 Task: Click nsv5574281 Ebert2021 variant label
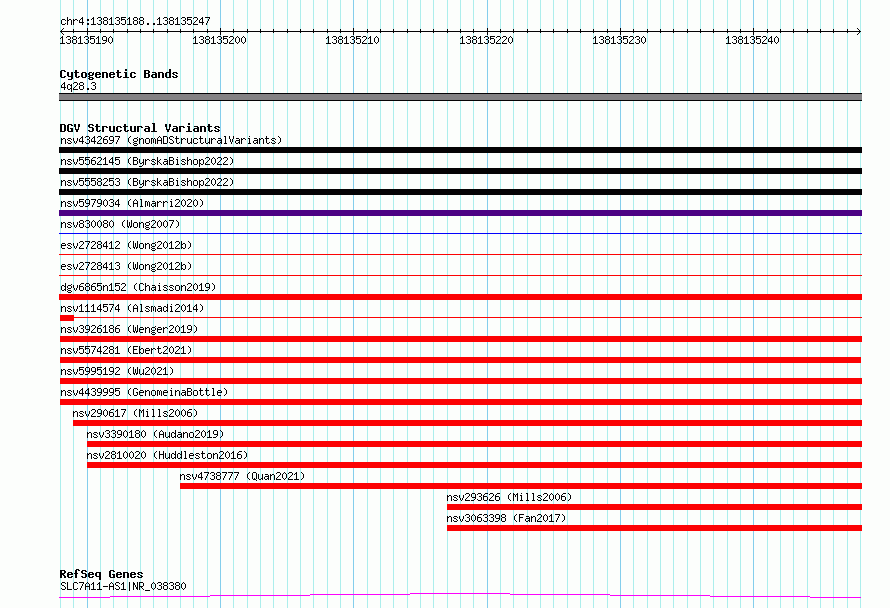point(126,350)
